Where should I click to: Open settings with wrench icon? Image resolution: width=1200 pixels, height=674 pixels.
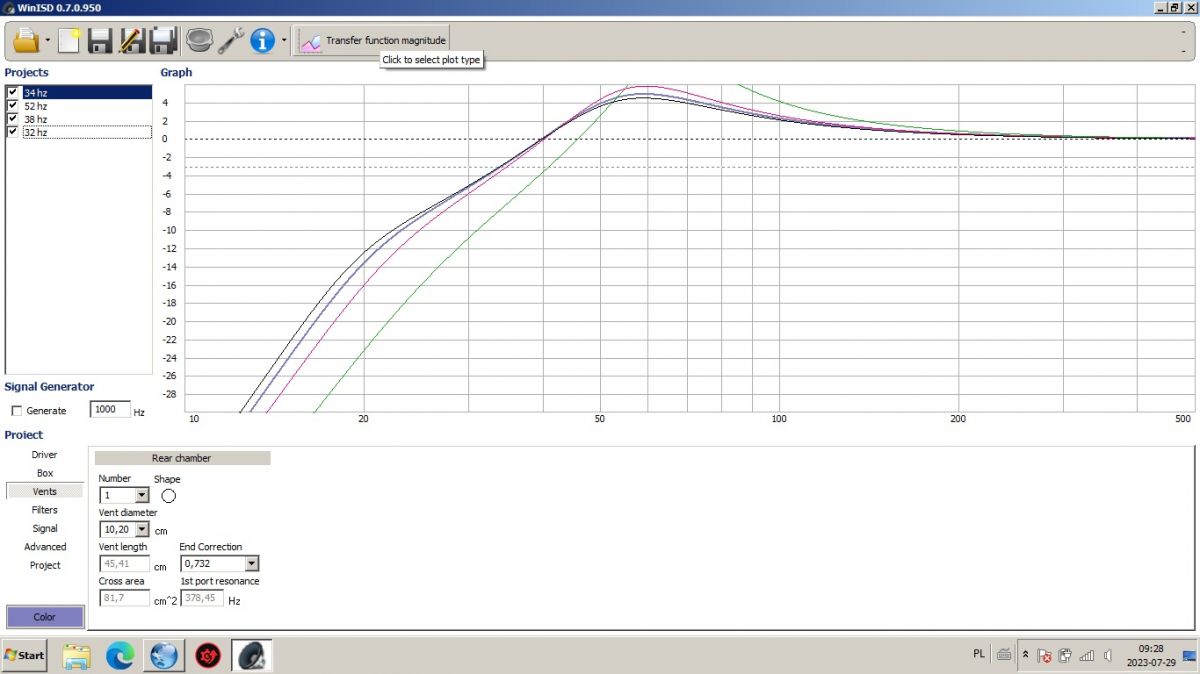click(231, 41)
